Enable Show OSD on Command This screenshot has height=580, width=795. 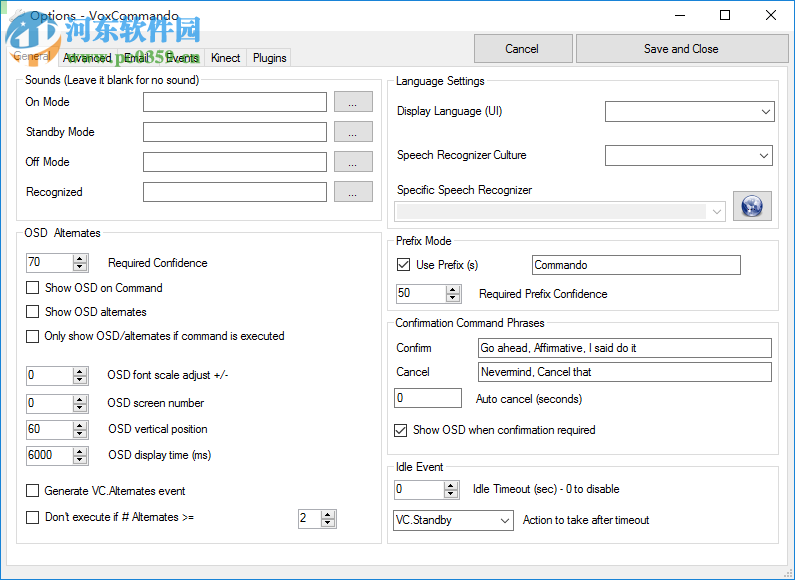tap(32, 288)
